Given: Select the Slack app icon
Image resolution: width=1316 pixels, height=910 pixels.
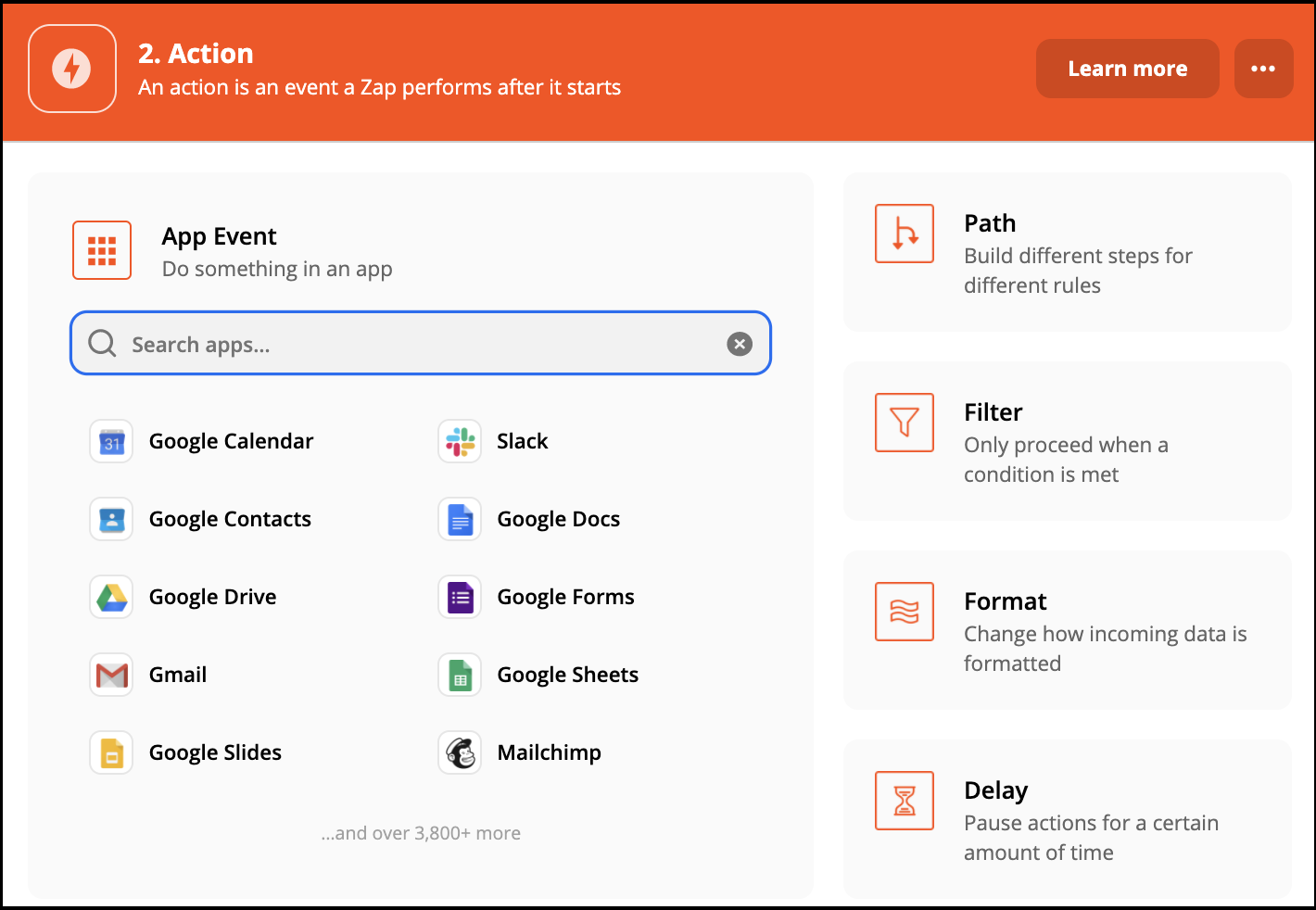Looking at the screenshot, I should pos(460,441).
